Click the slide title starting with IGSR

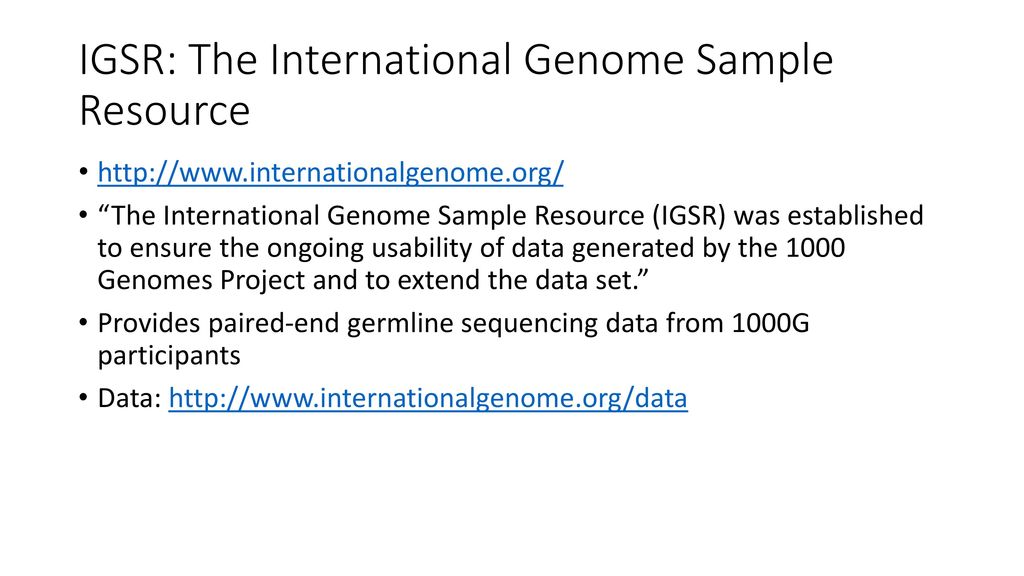tap(456, 84)
